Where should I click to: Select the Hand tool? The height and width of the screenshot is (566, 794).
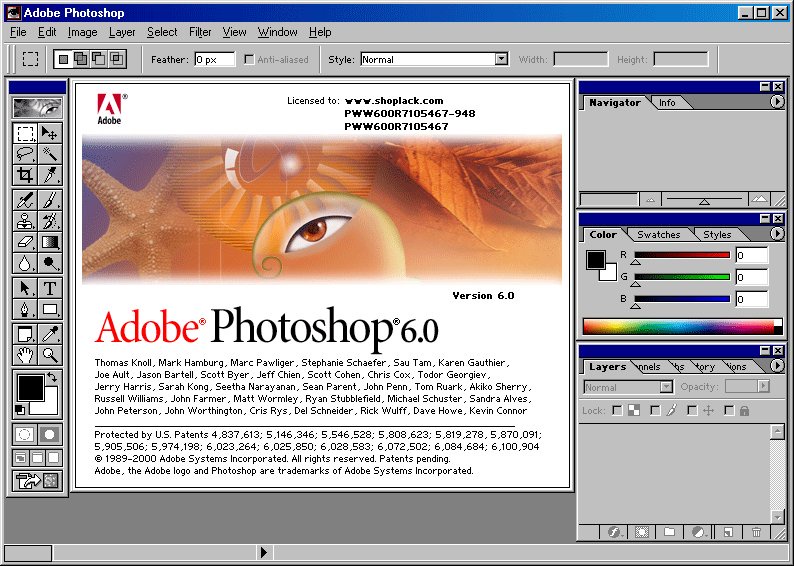coord(25,355)
